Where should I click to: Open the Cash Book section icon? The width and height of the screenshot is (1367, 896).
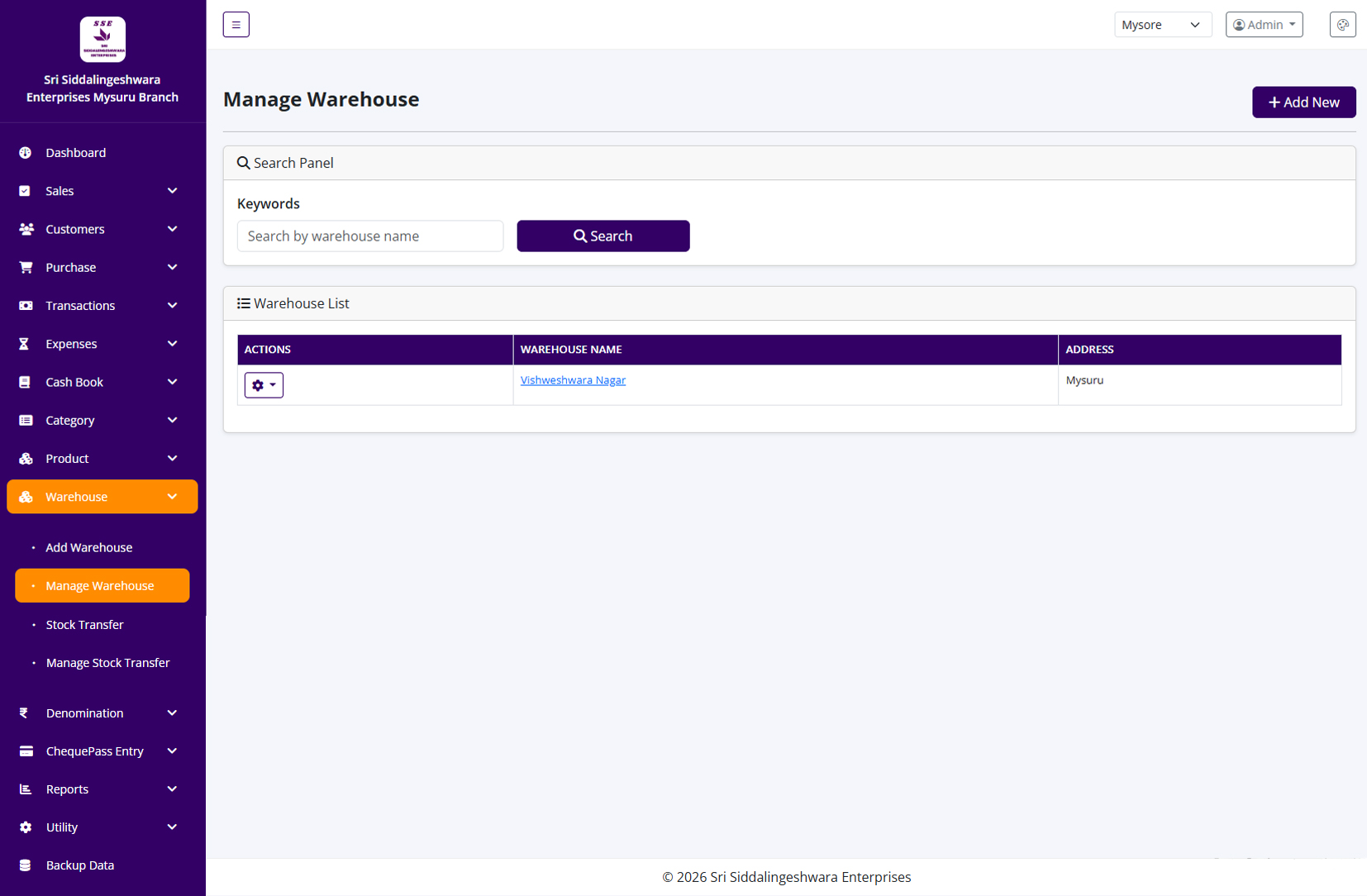[x=26, y=382]
